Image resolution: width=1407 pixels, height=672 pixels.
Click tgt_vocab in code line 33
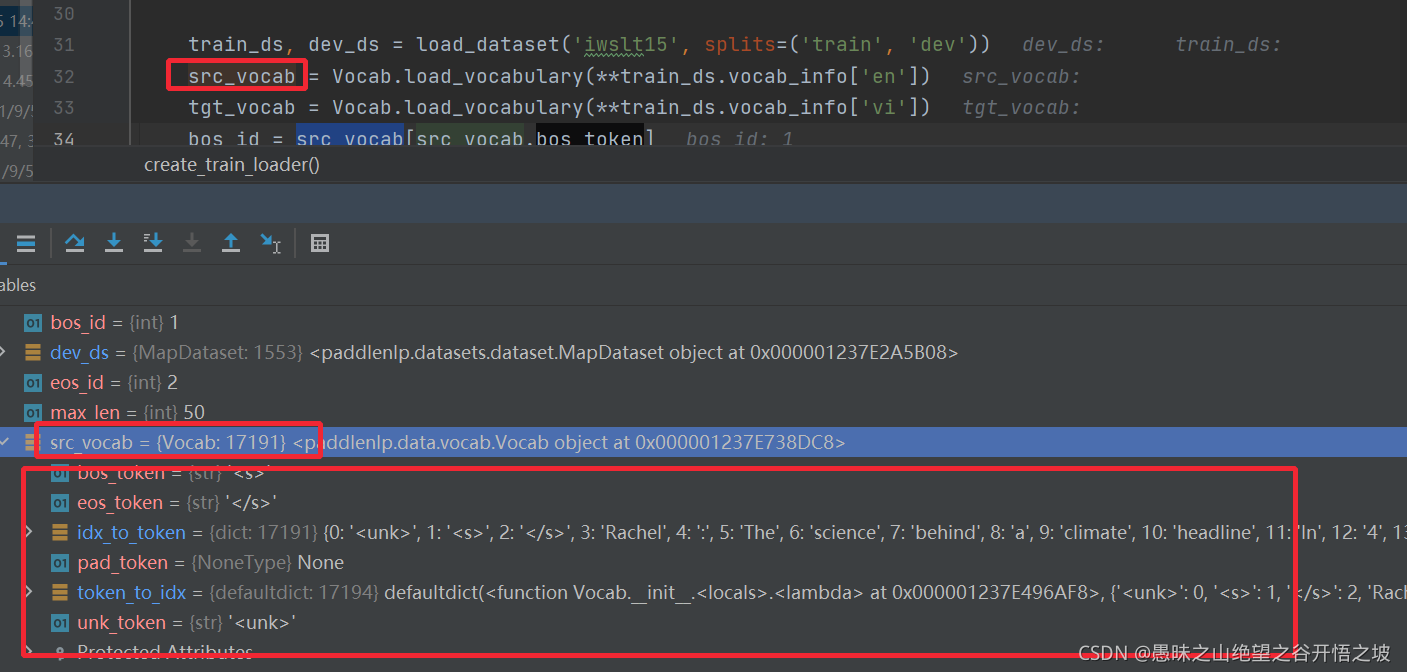[242, 107]
